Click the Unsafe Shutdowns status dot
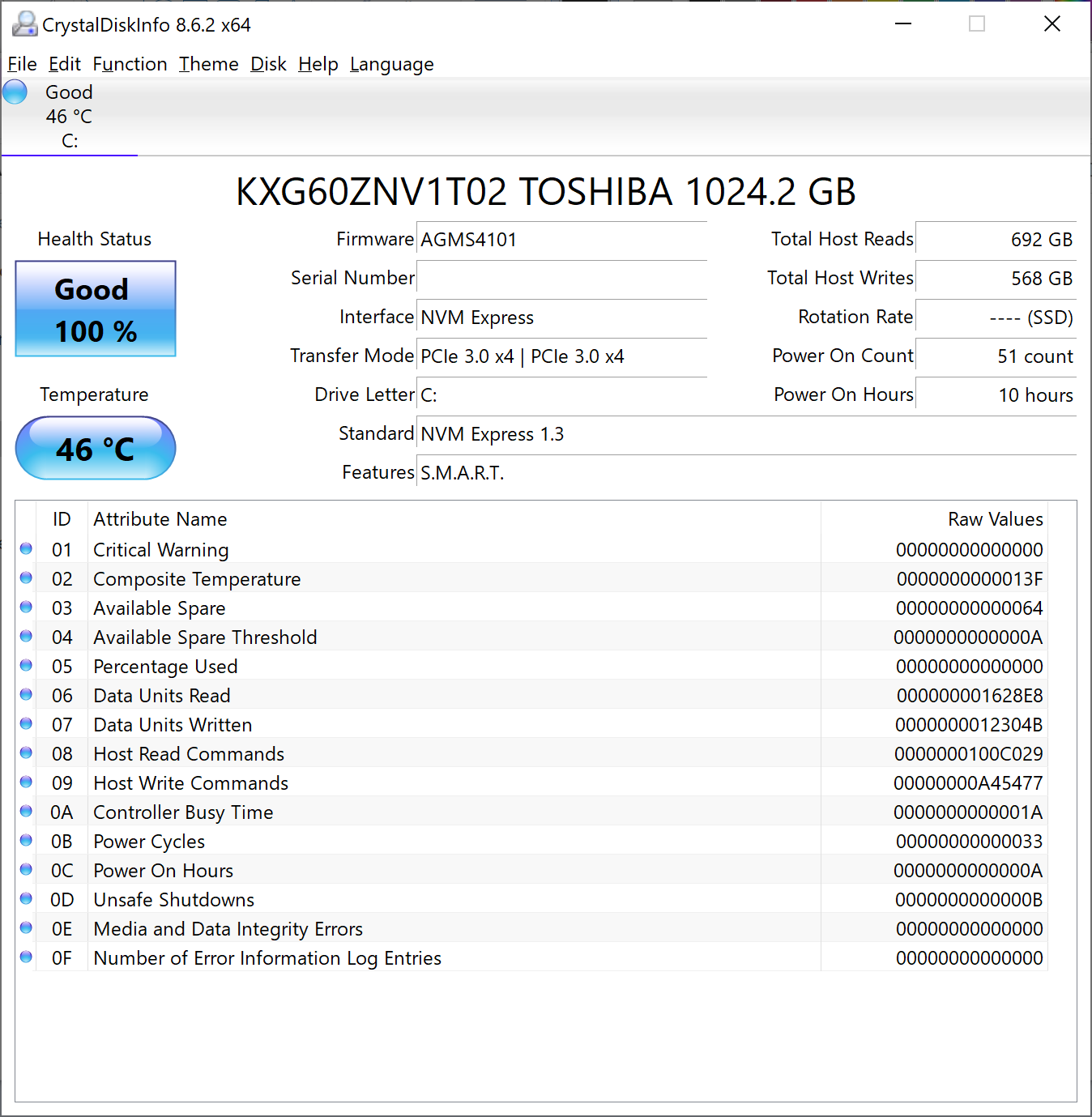 coord(26,898)
